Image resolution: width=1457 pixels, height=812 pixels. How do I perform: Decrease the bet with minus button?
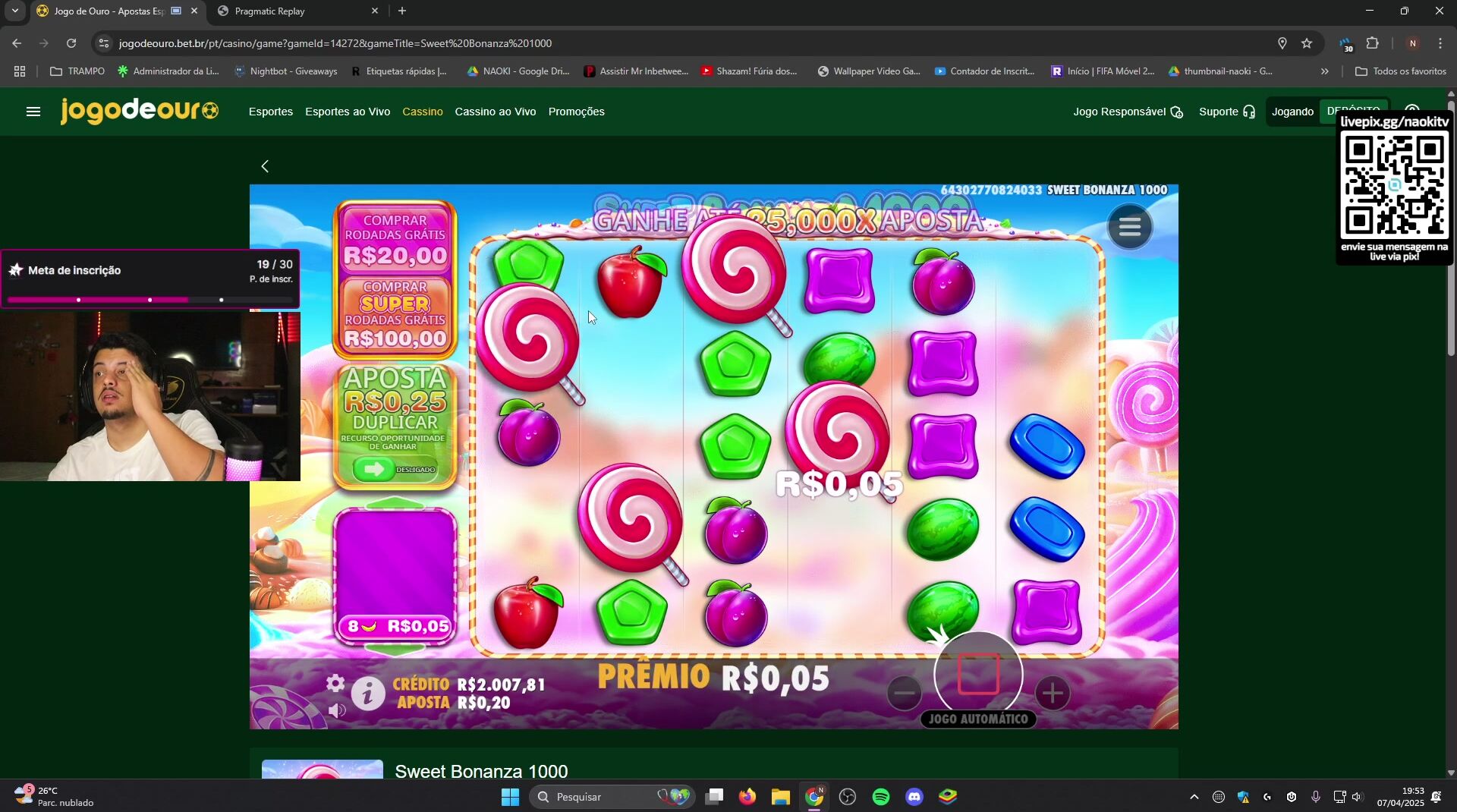pyautogui.click(x=904, y=693)
